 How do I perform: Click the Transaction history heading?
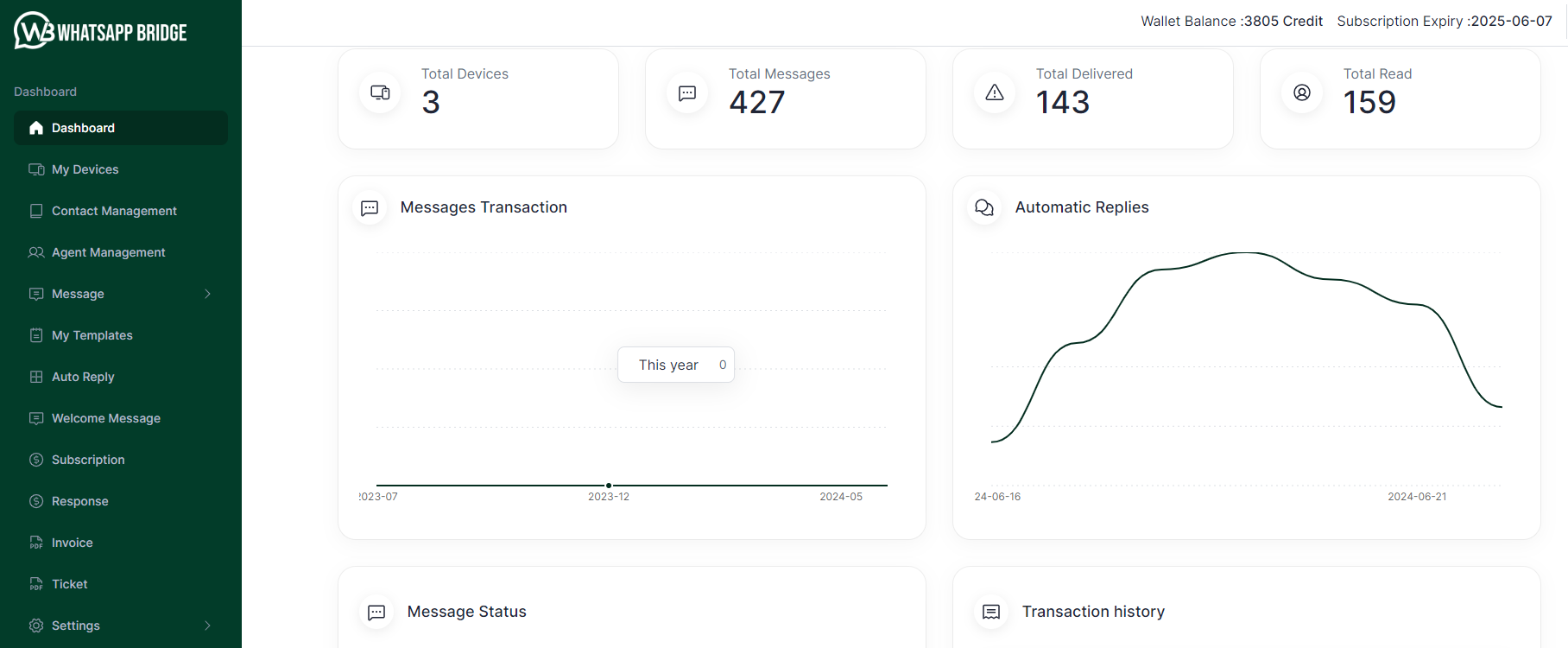tap(1093, 612)
